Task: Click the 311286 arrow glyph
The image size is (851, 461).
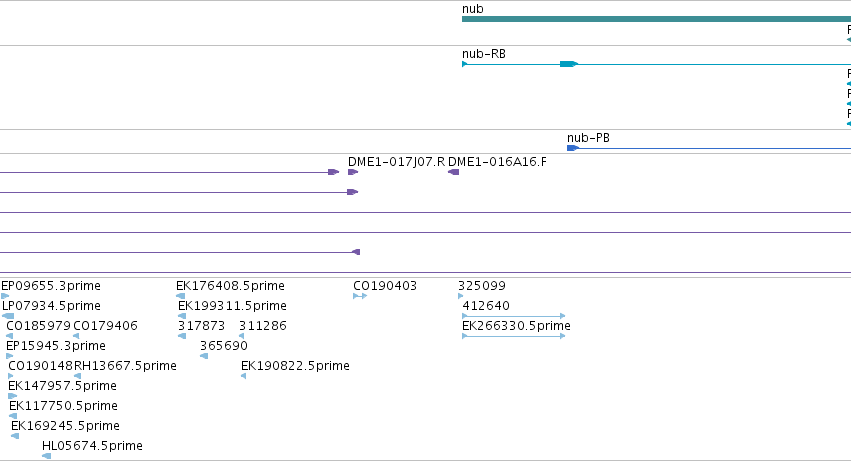Action: pos(242,336)
